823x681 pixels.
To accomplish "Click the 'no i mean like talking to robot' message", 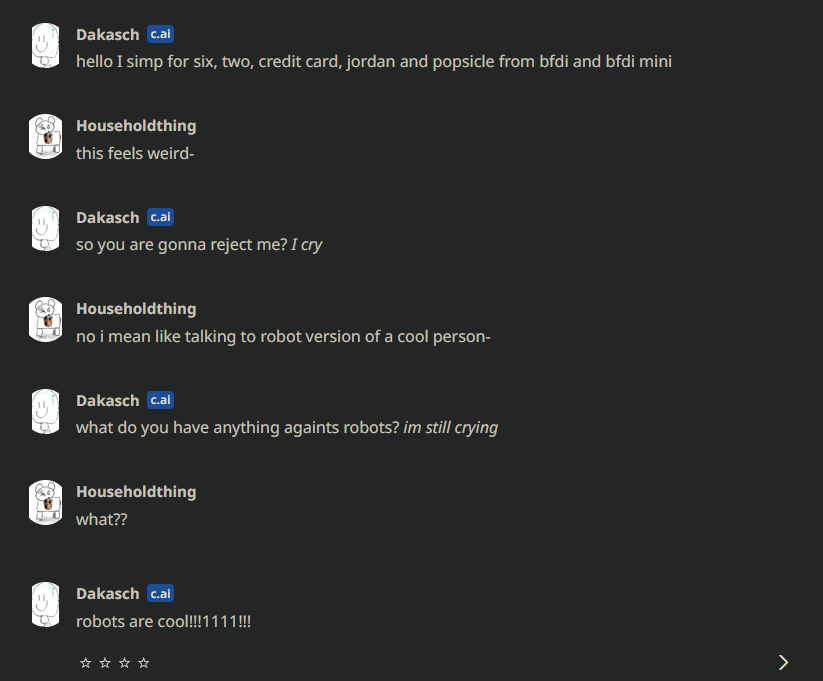I will click(x=283, y=336).
